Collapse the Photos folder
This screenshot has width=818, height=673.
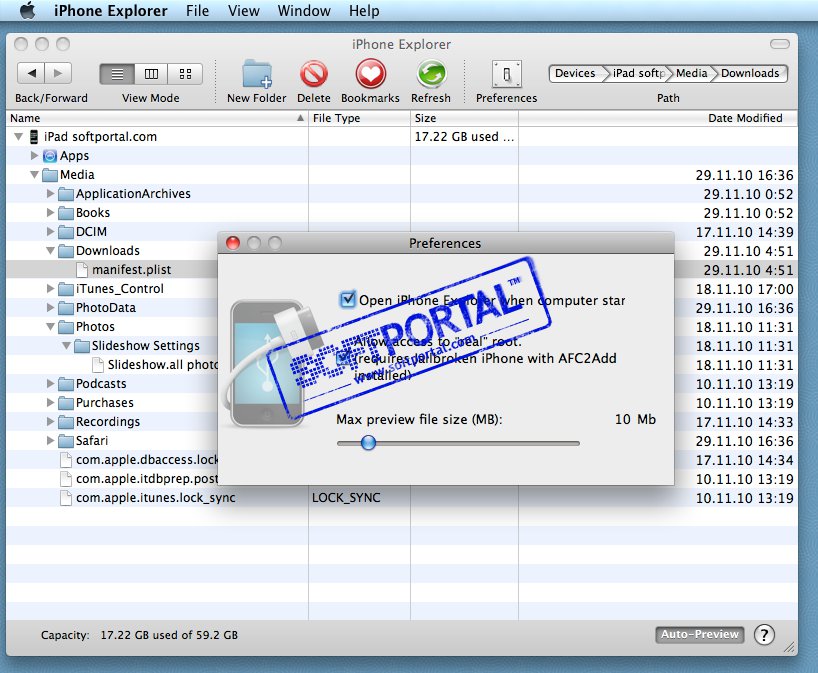(x=51, y=327)
